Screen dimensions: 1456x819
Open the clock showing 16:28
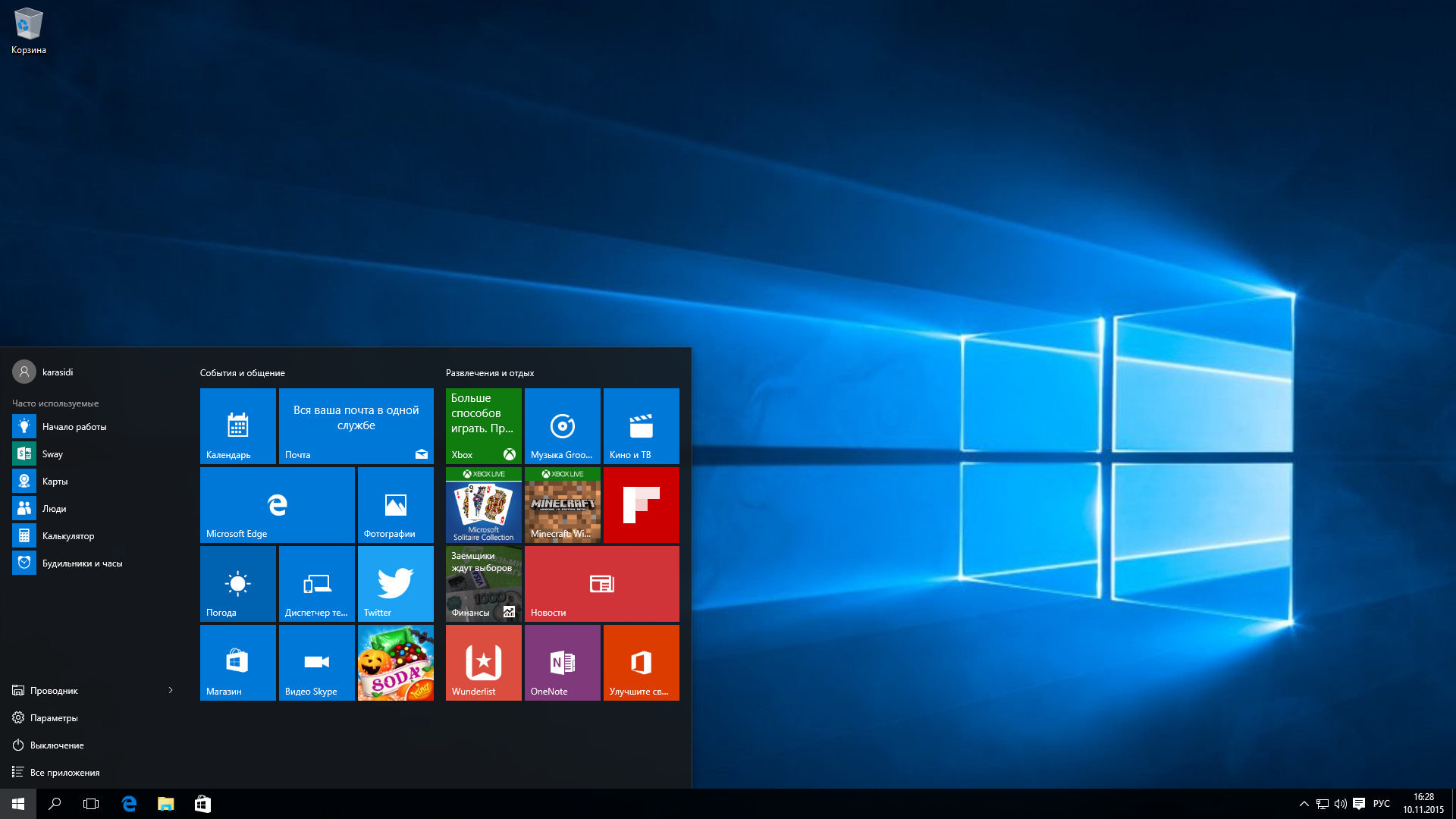[x=1423, y=804]
